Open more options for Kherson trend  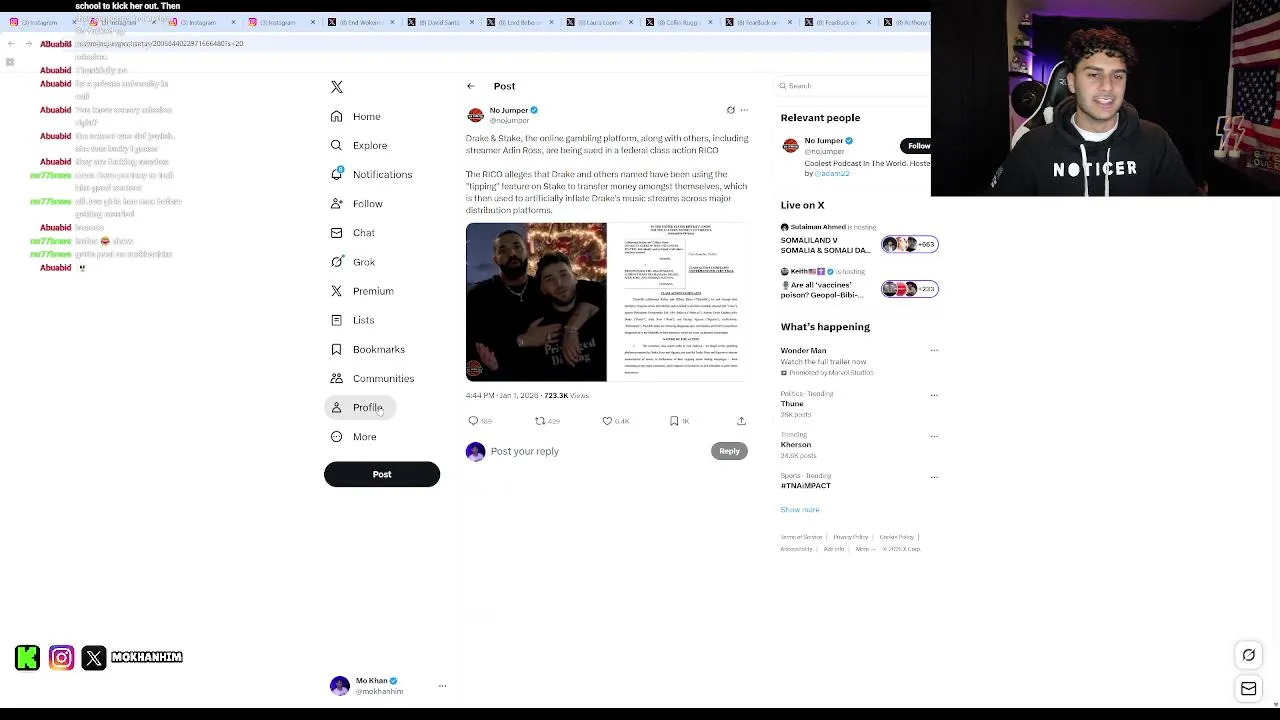point(934,436)
